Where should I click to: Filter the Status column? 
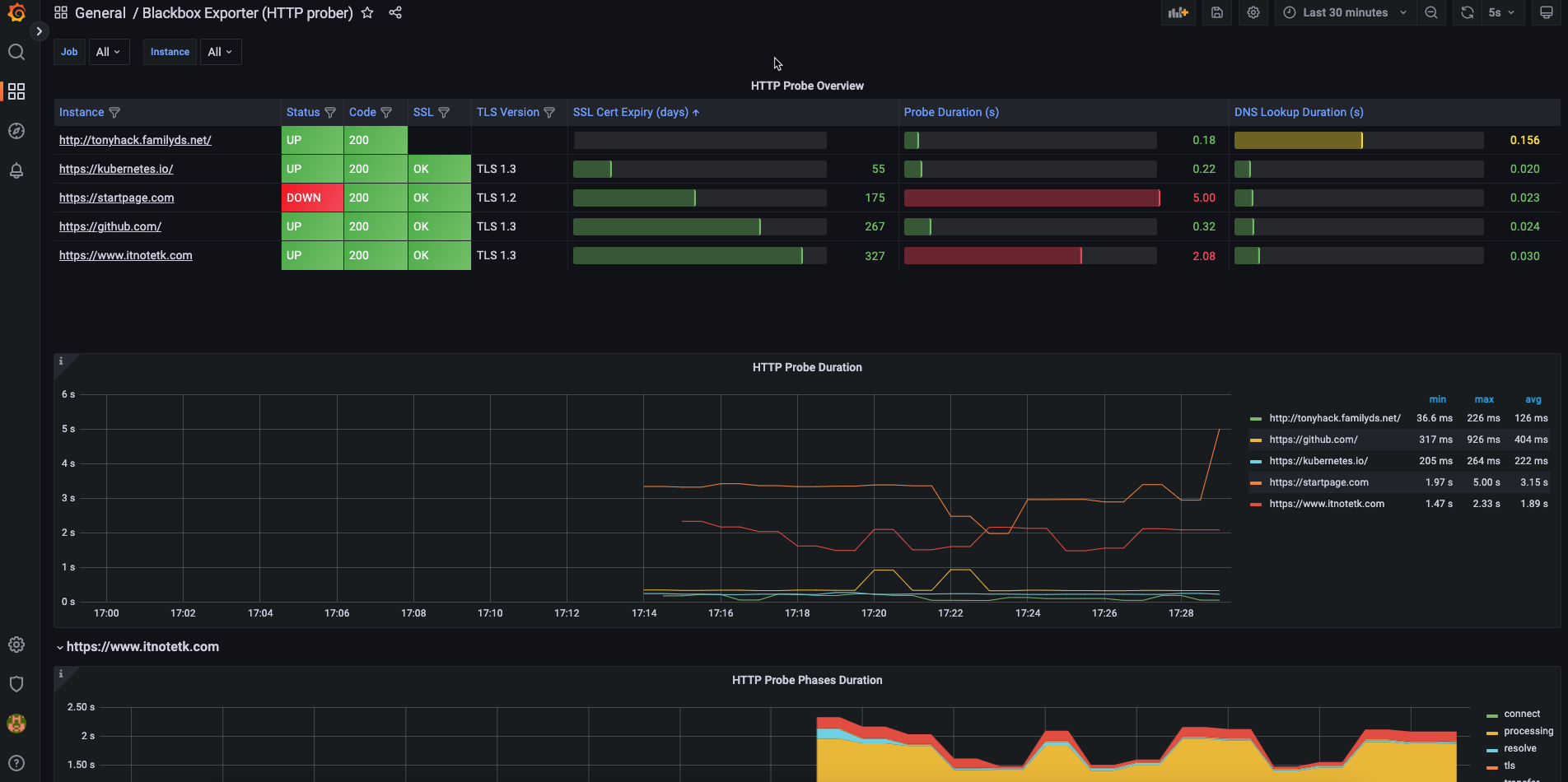[x=330, y=113]
